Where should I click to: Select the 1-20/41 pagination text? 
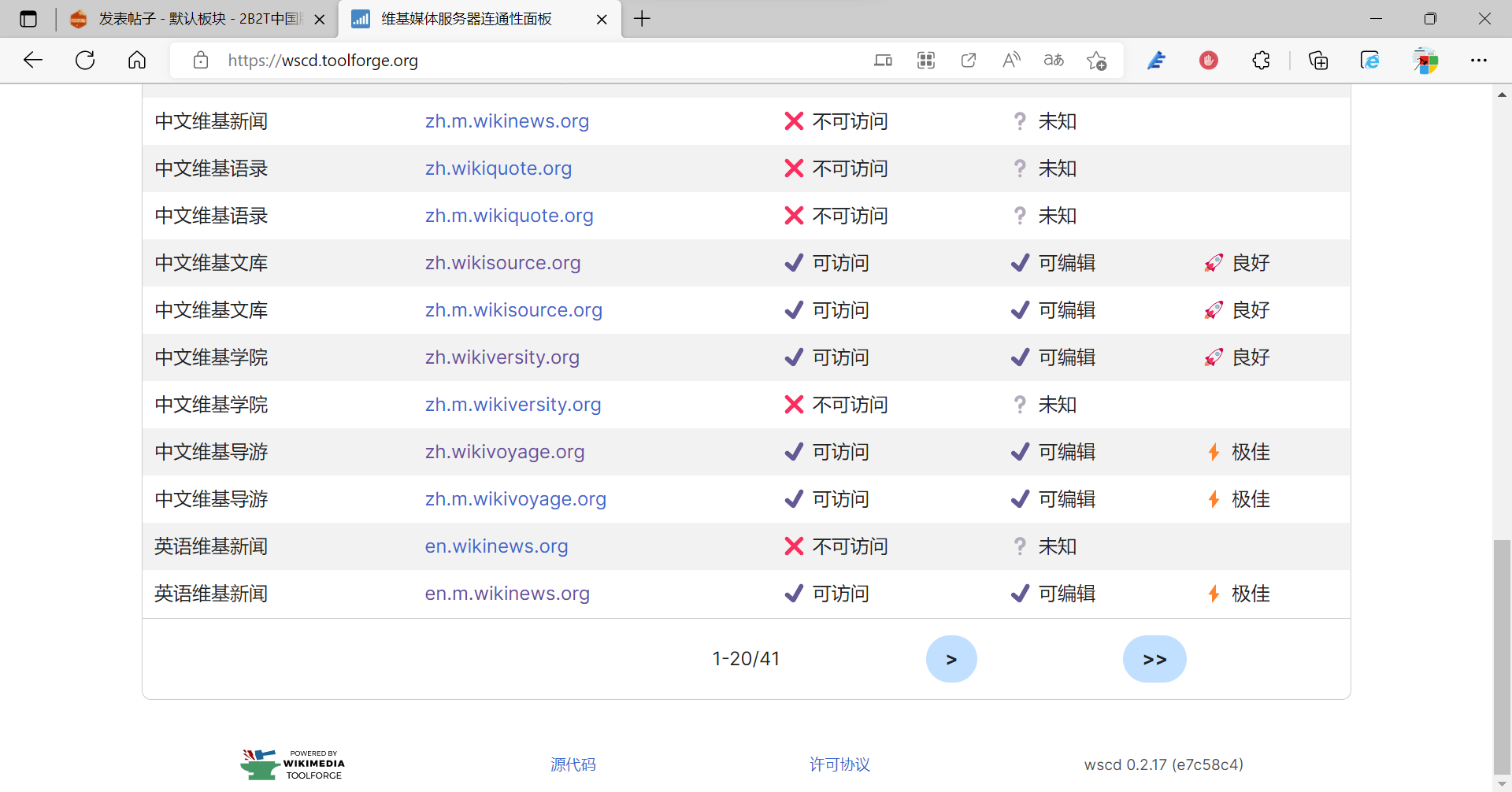pyautogui.click(x=746, y=659)
